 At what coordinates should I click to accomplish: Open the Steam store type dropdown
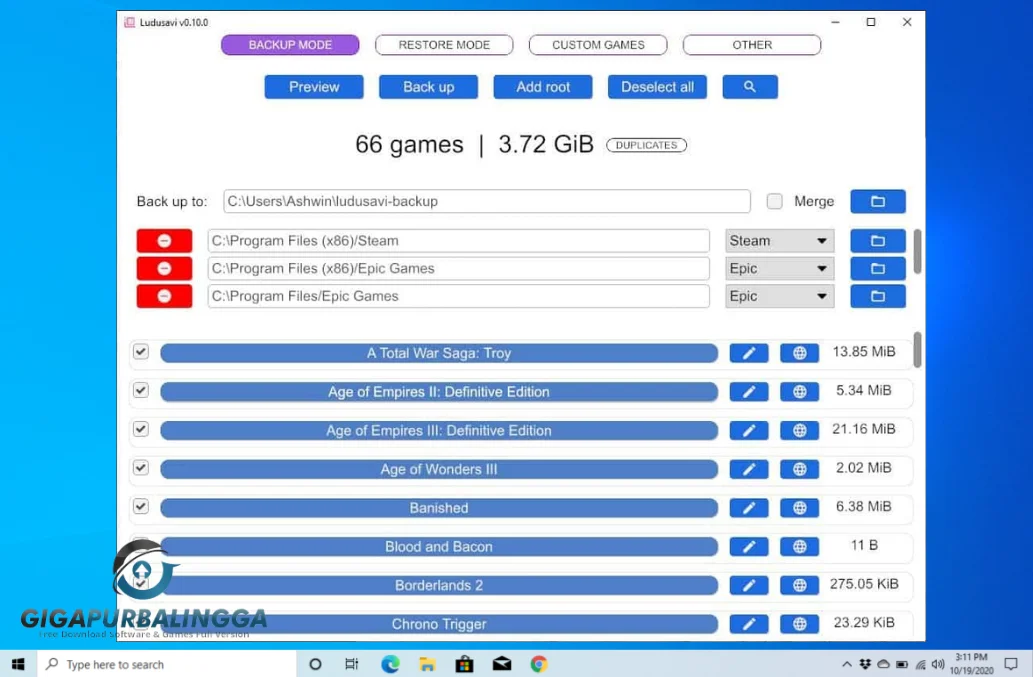[779, 241]
